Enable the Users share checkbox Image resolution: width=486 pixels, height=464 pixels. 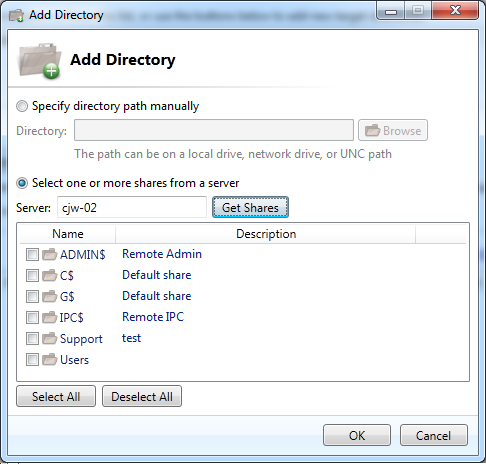(32, 360)
